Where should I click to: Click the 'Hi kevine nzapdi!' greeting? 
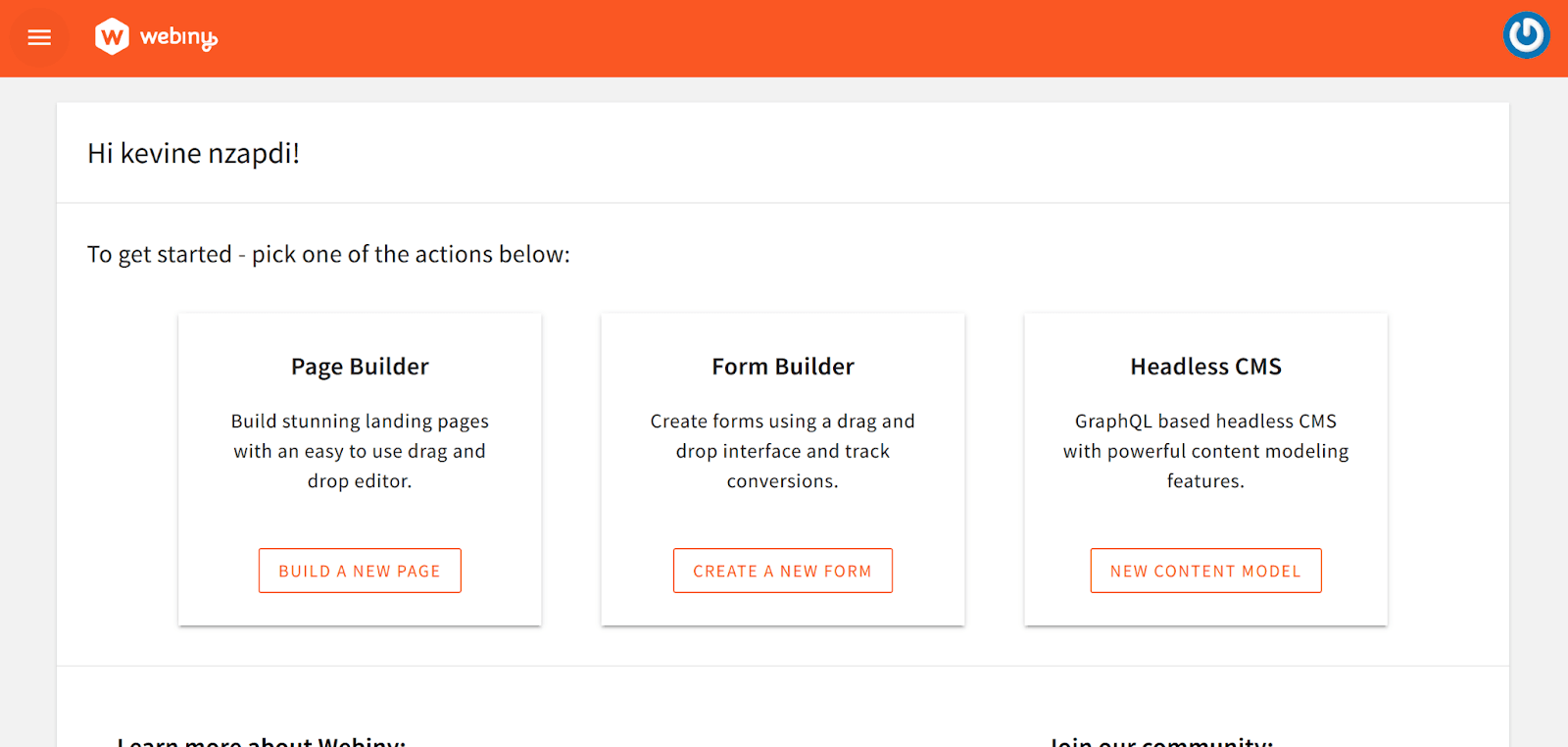193,154
